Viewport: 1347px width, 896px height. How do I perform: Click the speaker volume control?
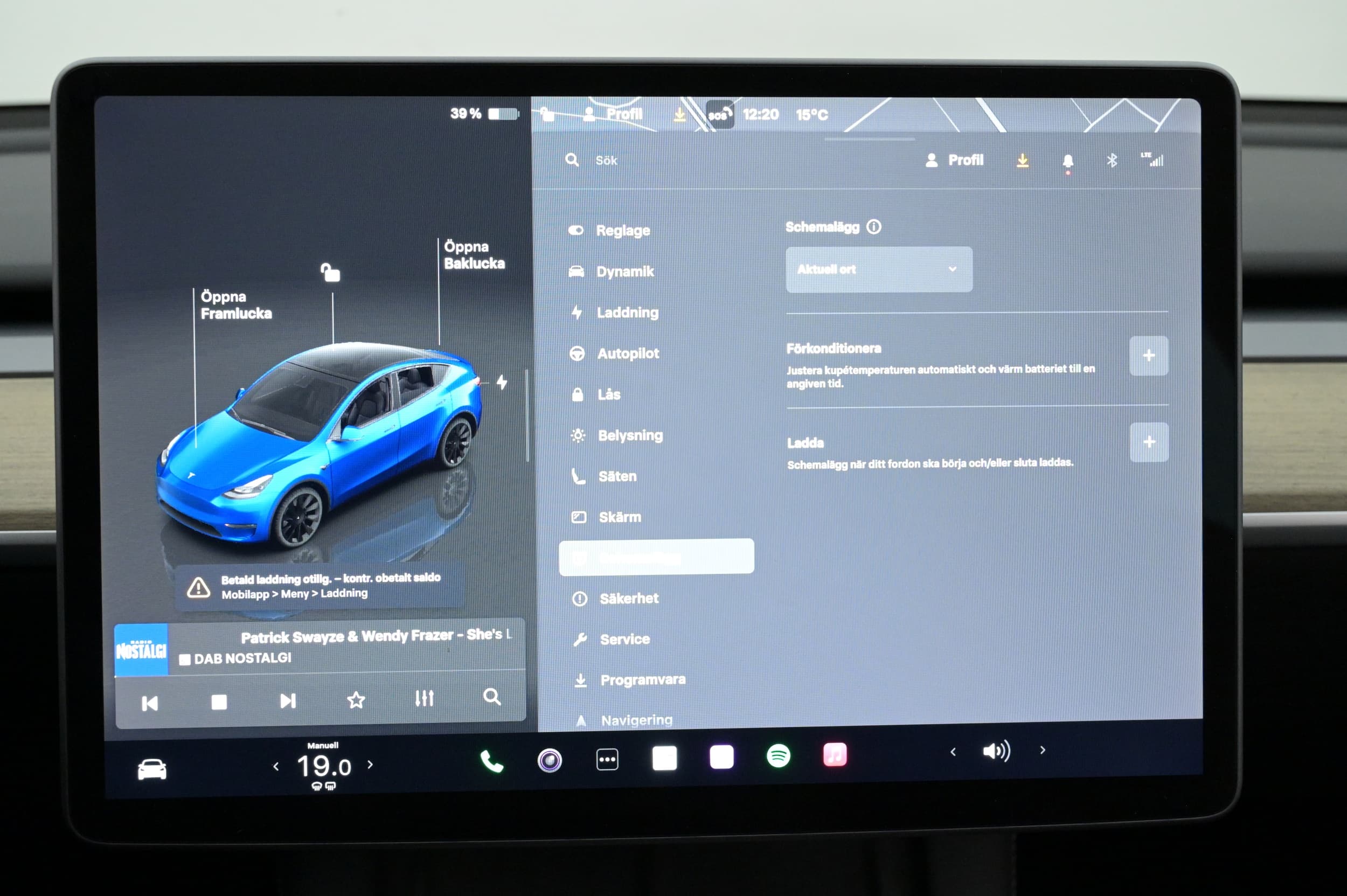[x=996, y=751]
